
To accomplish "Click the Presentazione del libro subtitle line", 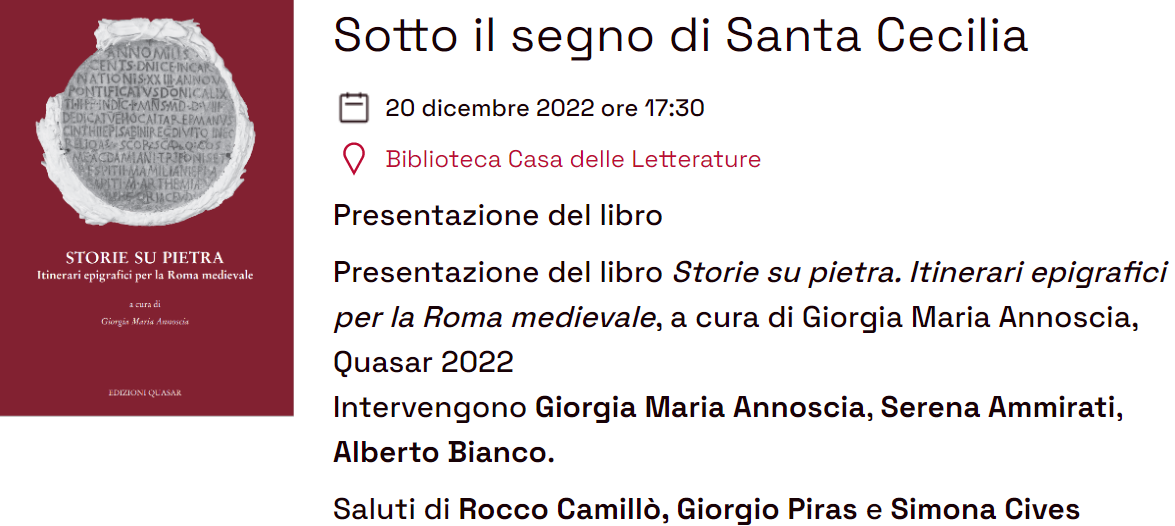I will [x=498, y=217].
